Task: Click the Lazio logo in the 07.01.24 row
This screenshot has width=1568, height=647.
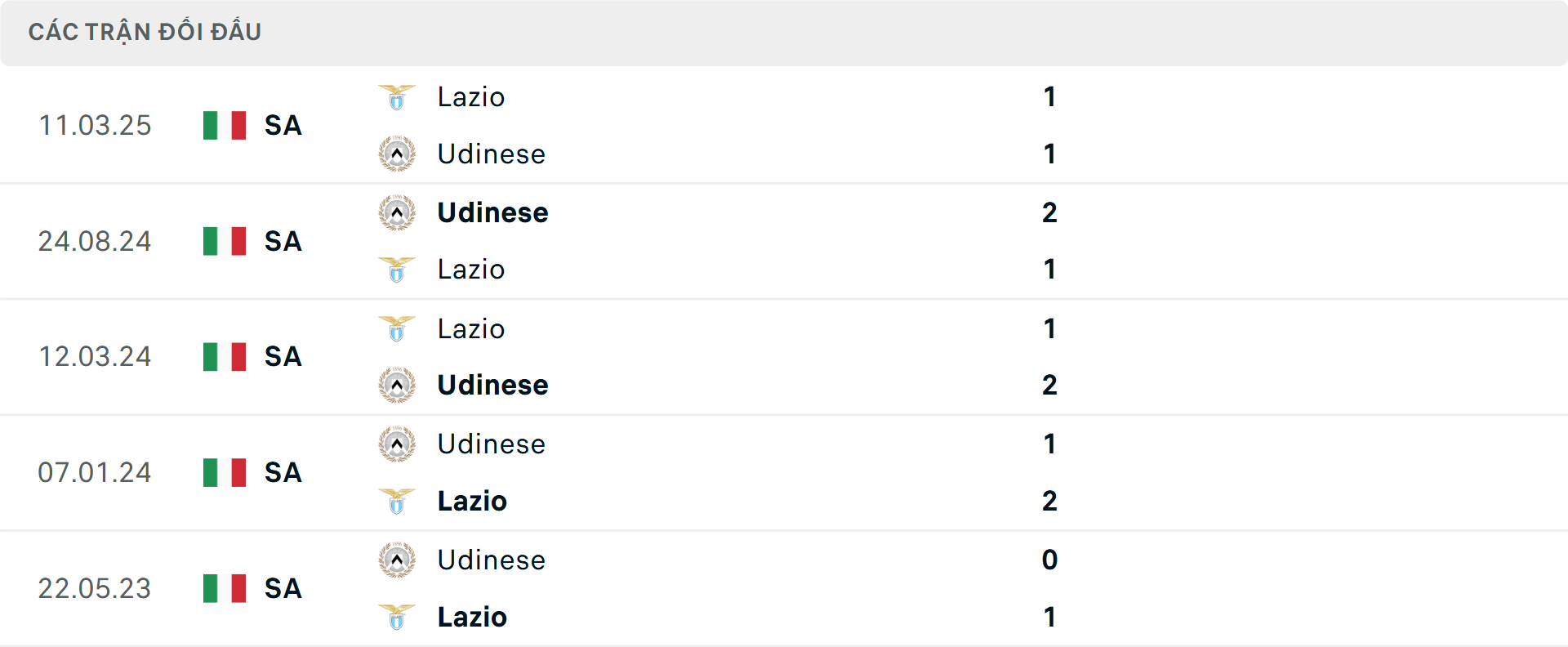Action: pos(397,501)
